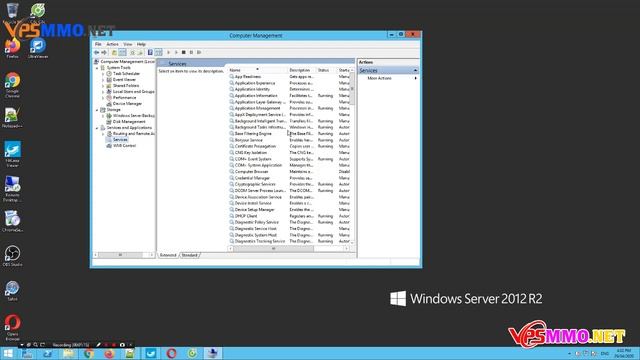
Task: Click the Windows Start button
Action: point(8,353)
